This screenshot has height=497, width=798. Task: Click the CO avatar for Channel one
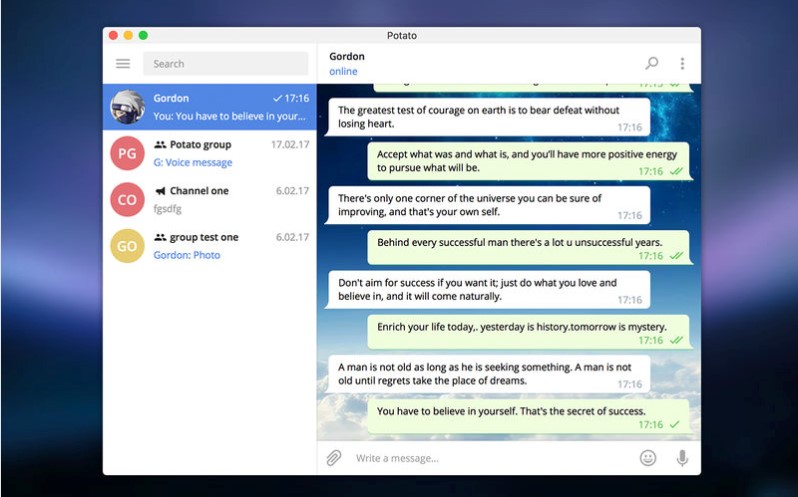coord(127,199)
